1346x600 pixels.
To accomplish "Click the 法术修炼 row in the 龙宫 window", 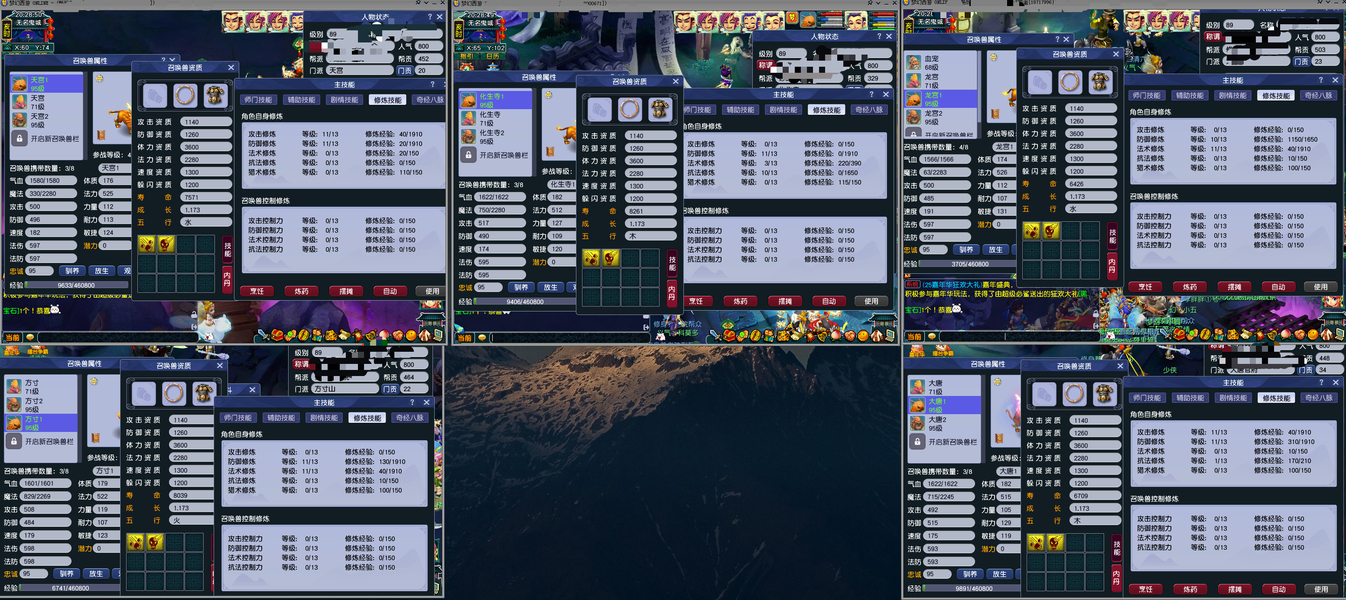I will point(1232,148).
